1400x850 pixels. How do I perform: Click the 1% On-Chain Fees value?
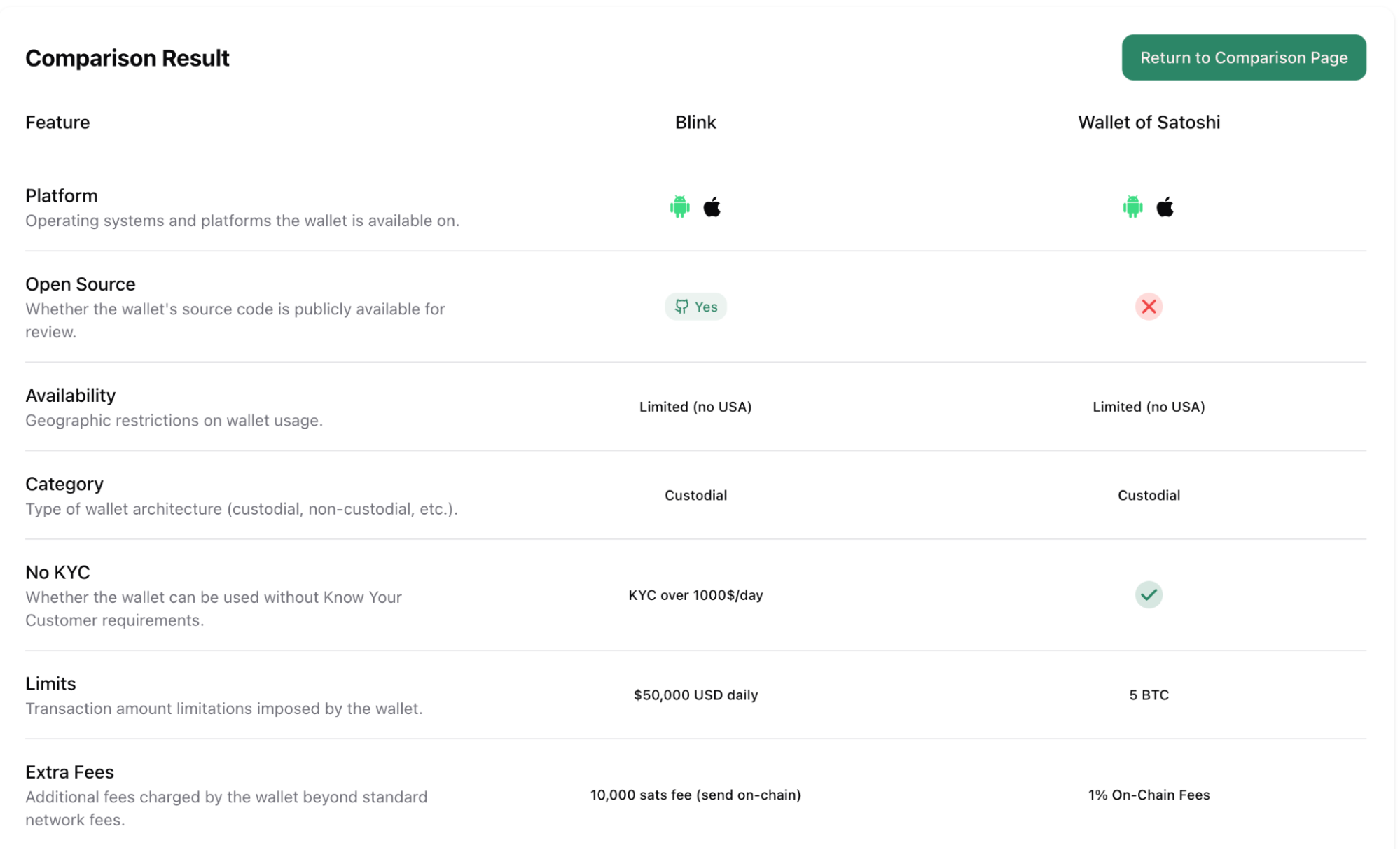(1149, 795)
